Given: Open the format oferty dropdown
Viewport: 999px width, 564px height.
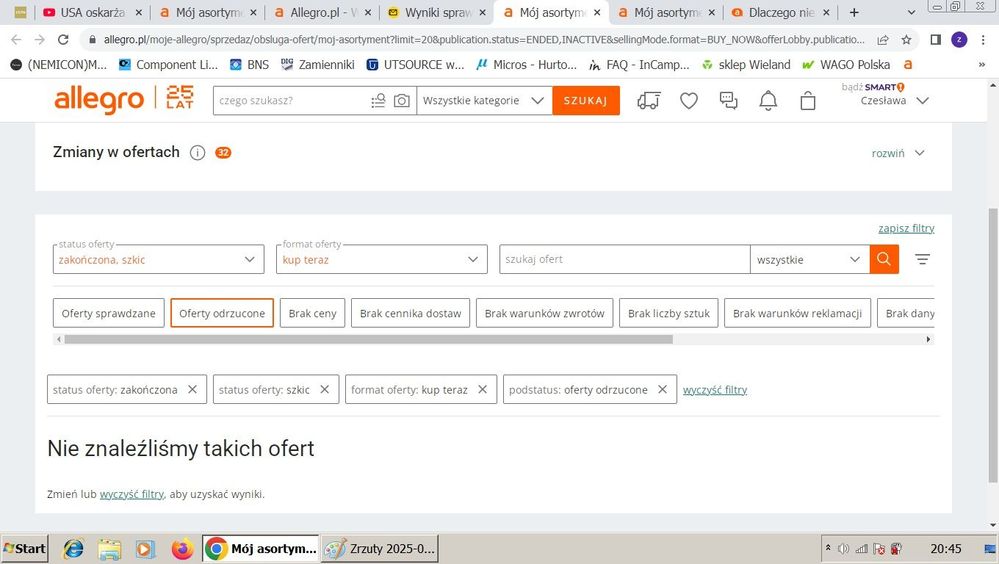Looking at the screenshot, I should [x=381, y=259].
